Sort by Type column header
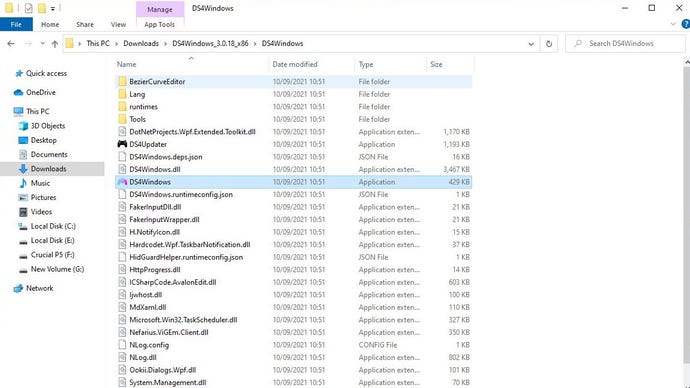The image size is (690, 388). tap(390, 64)
